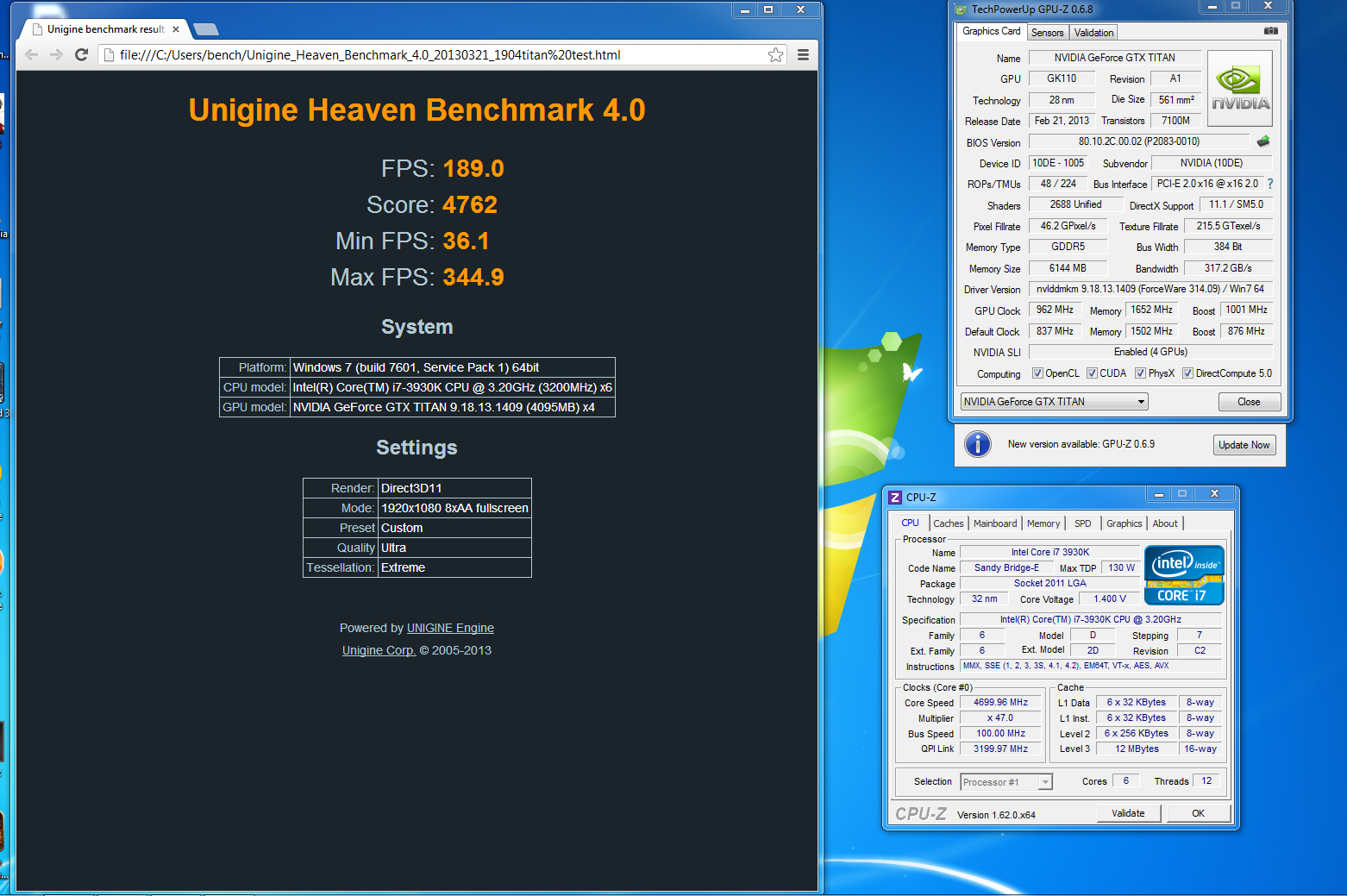Click the Min FPS value 36.1
1347x896 pixels.
[466, 241]
